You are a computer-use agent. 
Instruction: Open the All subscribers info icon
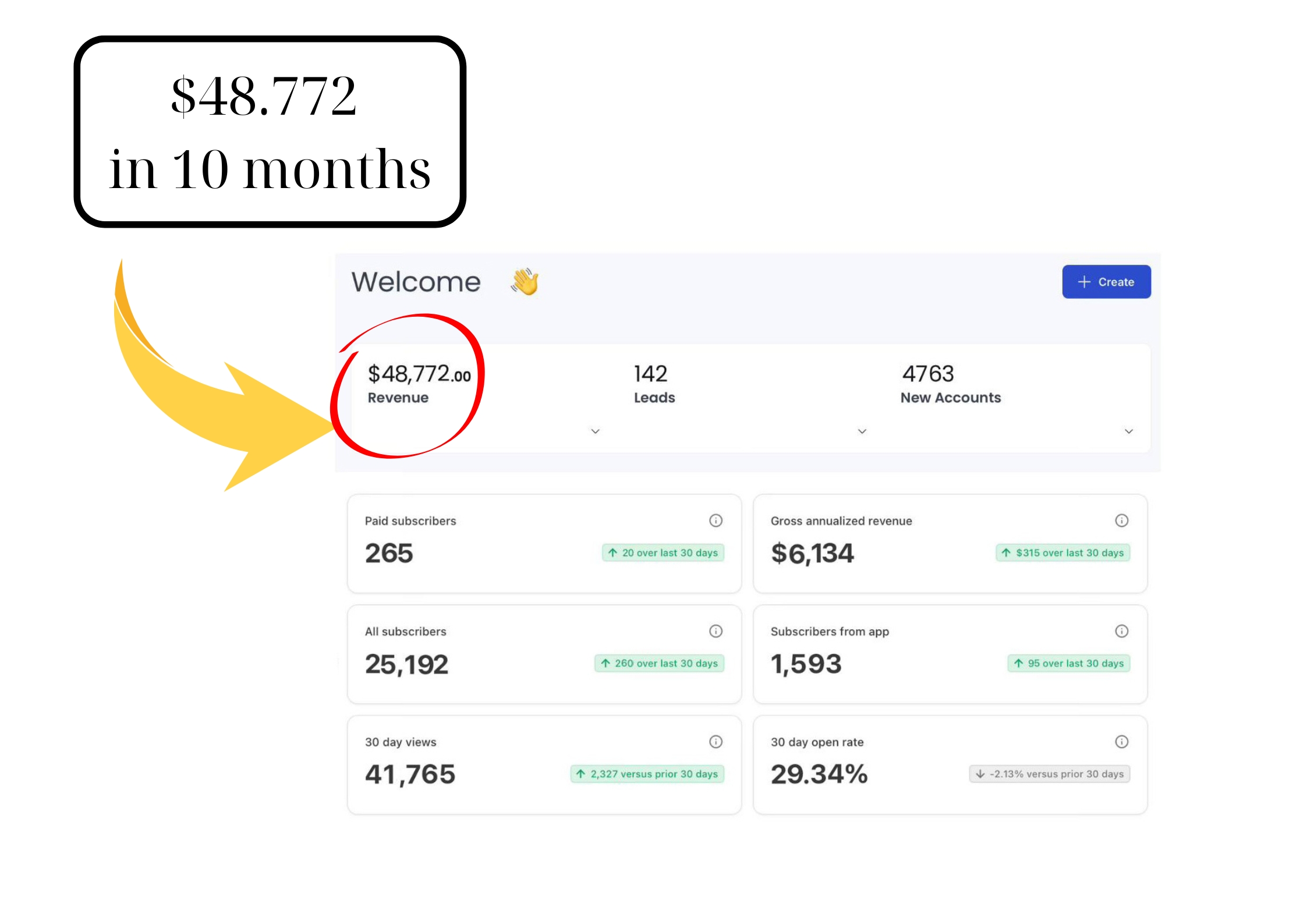(x=716, y=631)
